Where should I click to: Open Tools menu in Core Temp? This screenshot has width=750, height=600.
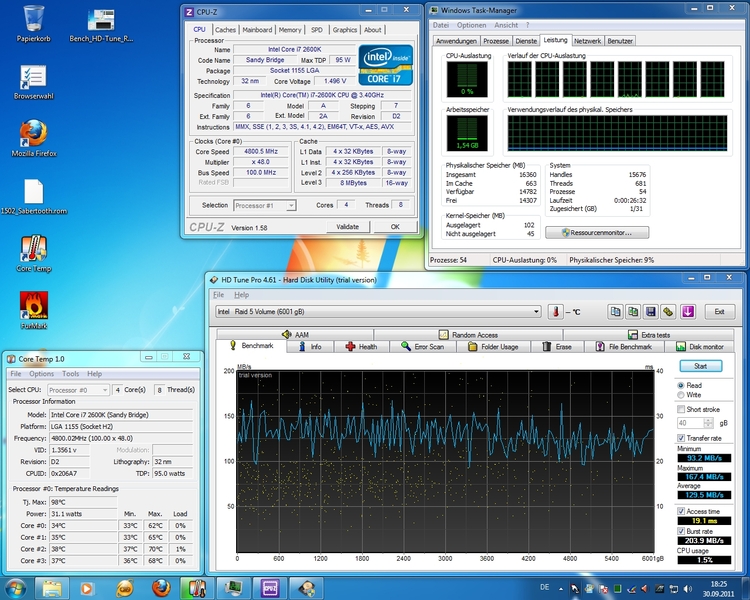tap(70, 374)
